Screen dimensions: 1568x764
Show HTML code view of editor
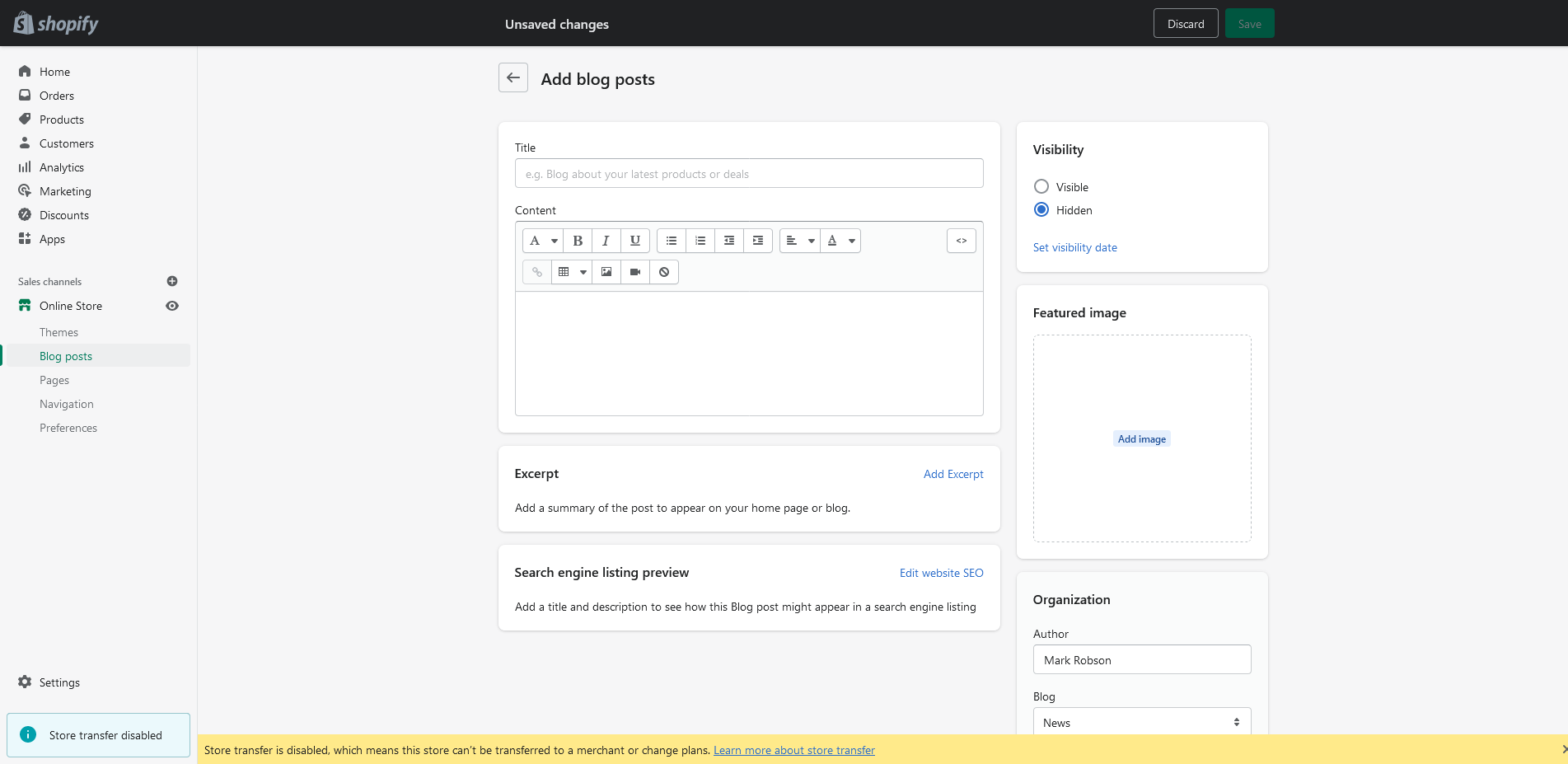pyautogui.click(x=961, y=241)
